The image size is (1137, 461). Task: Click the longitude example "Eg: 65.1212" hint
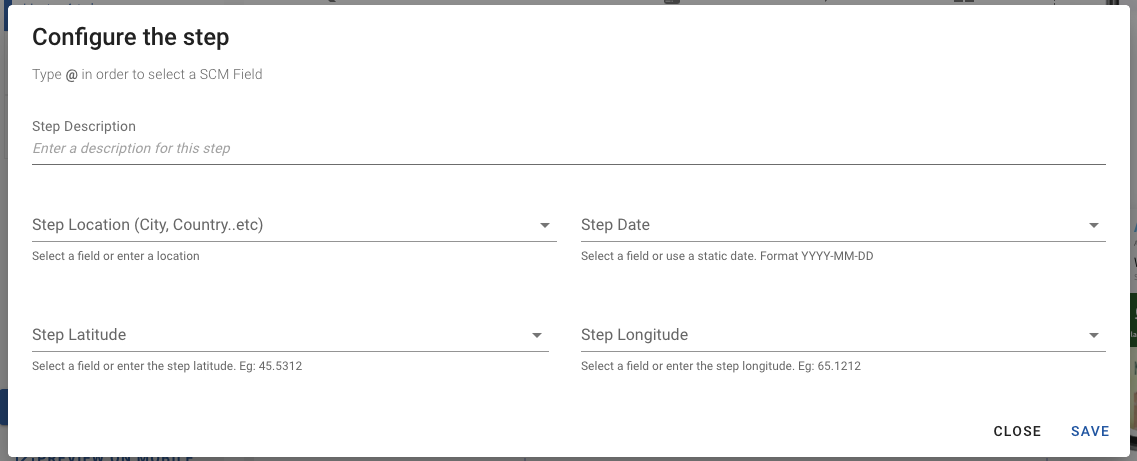721,366
